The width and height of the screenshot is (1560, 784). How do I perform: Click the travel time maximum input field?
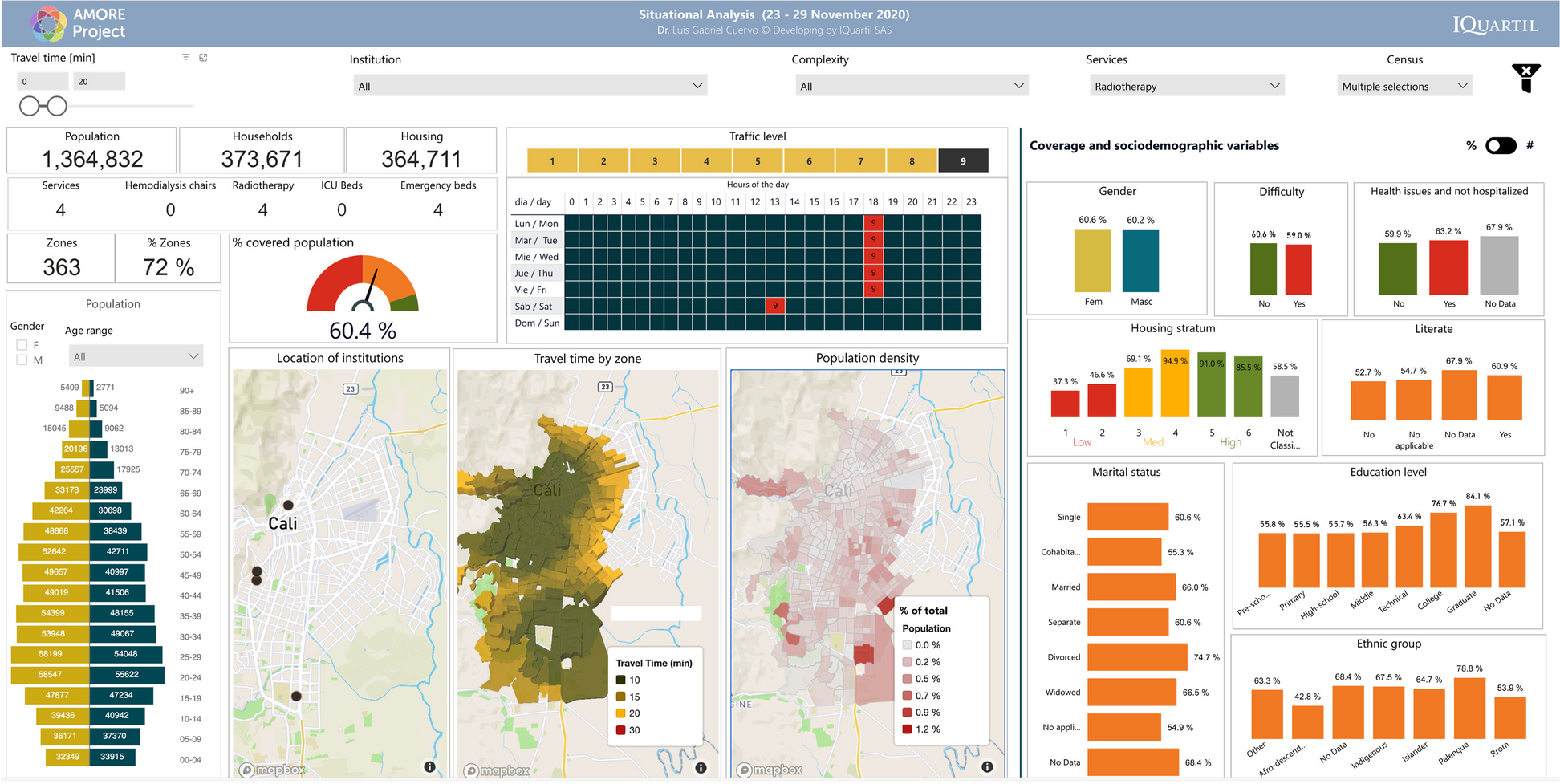coord(100,81)
